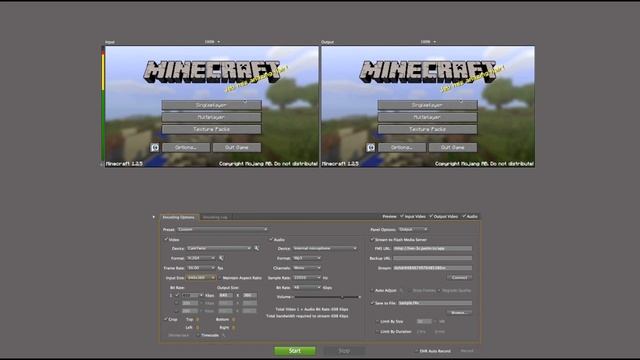
Task: Click the Record button
Action: tap(467, 351)
